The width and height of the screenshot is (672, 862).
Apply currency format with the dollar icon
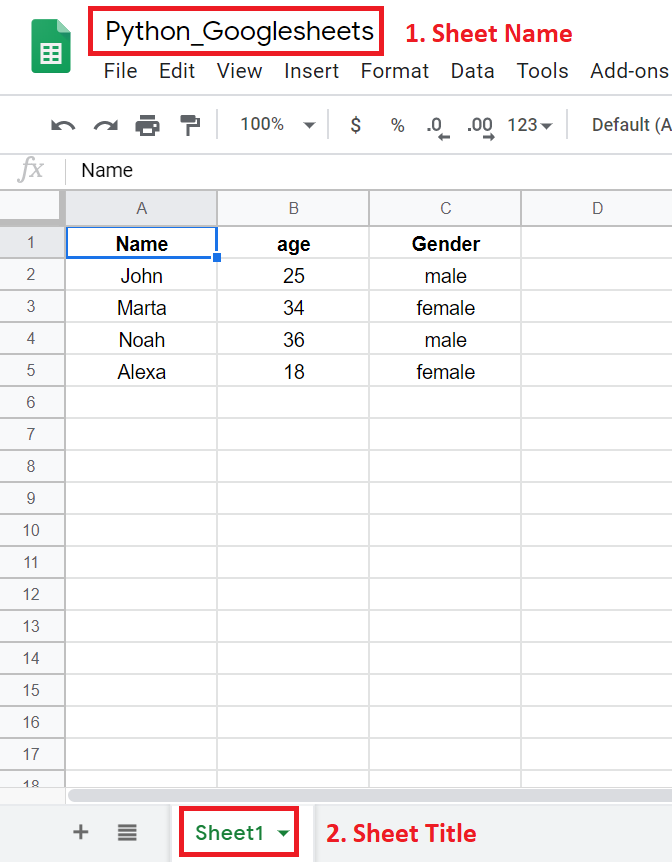tap(355, 124)
